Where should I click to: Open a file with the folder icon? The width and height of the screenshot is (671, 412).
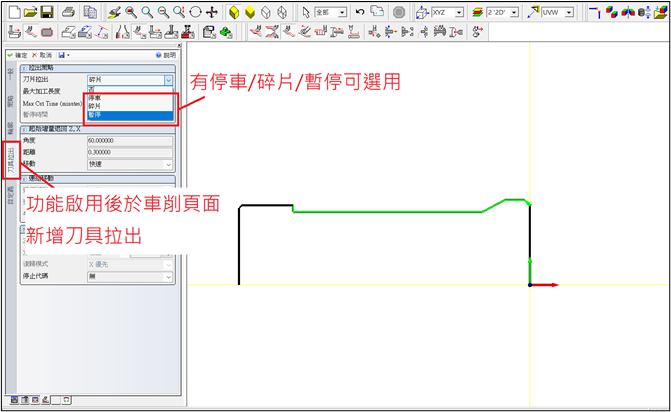29,12
